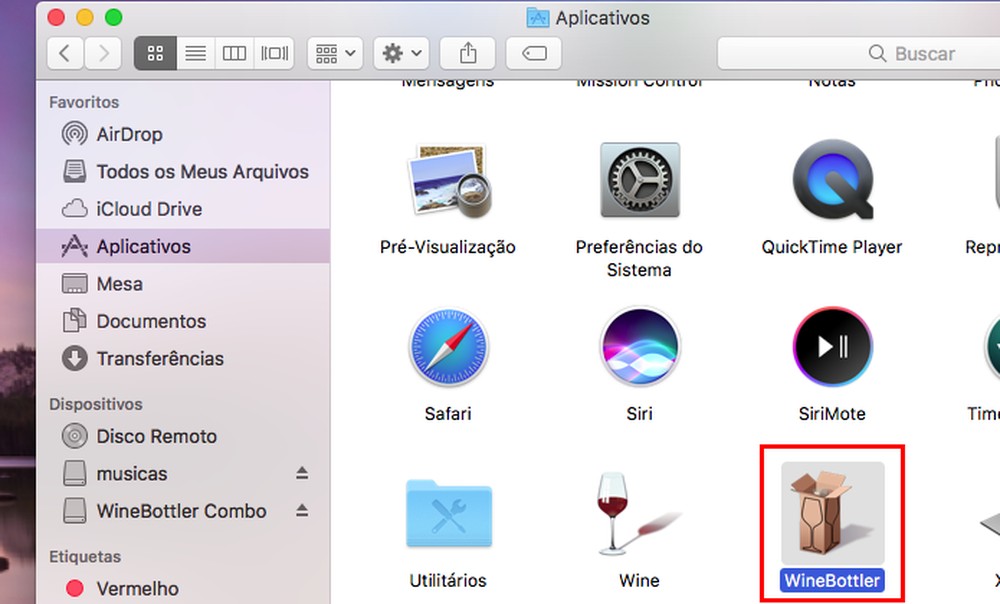Launch Siri

coord(639,346)
